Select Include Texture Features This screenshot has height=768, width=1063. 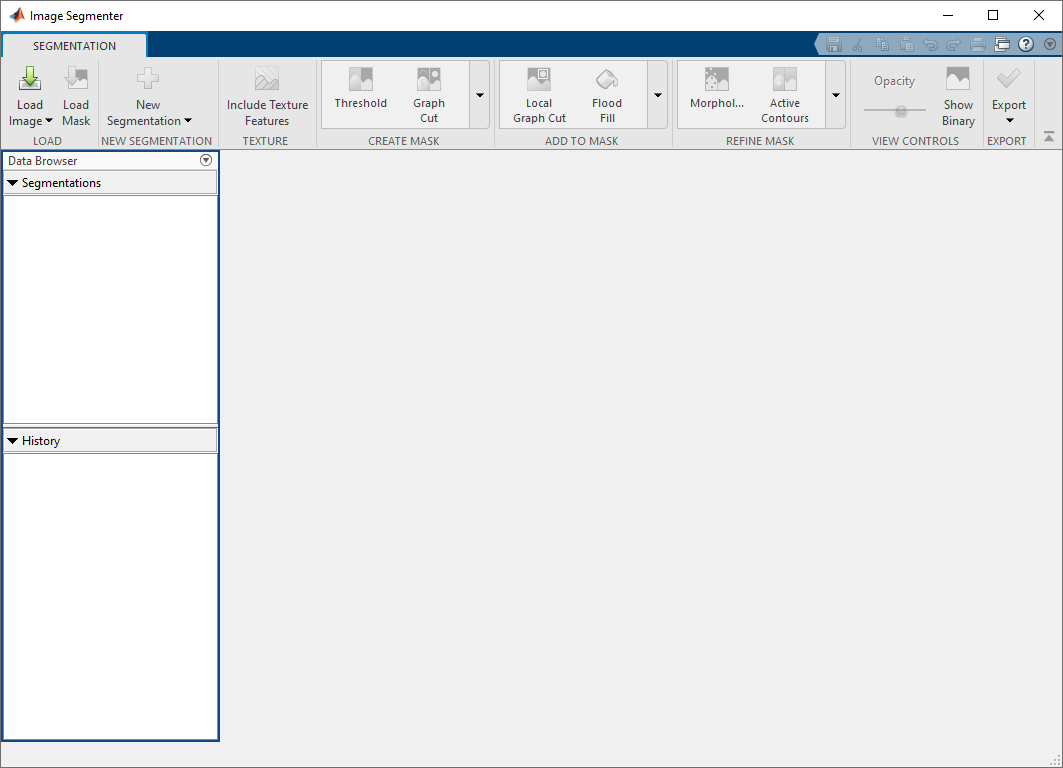click(267, 96)
